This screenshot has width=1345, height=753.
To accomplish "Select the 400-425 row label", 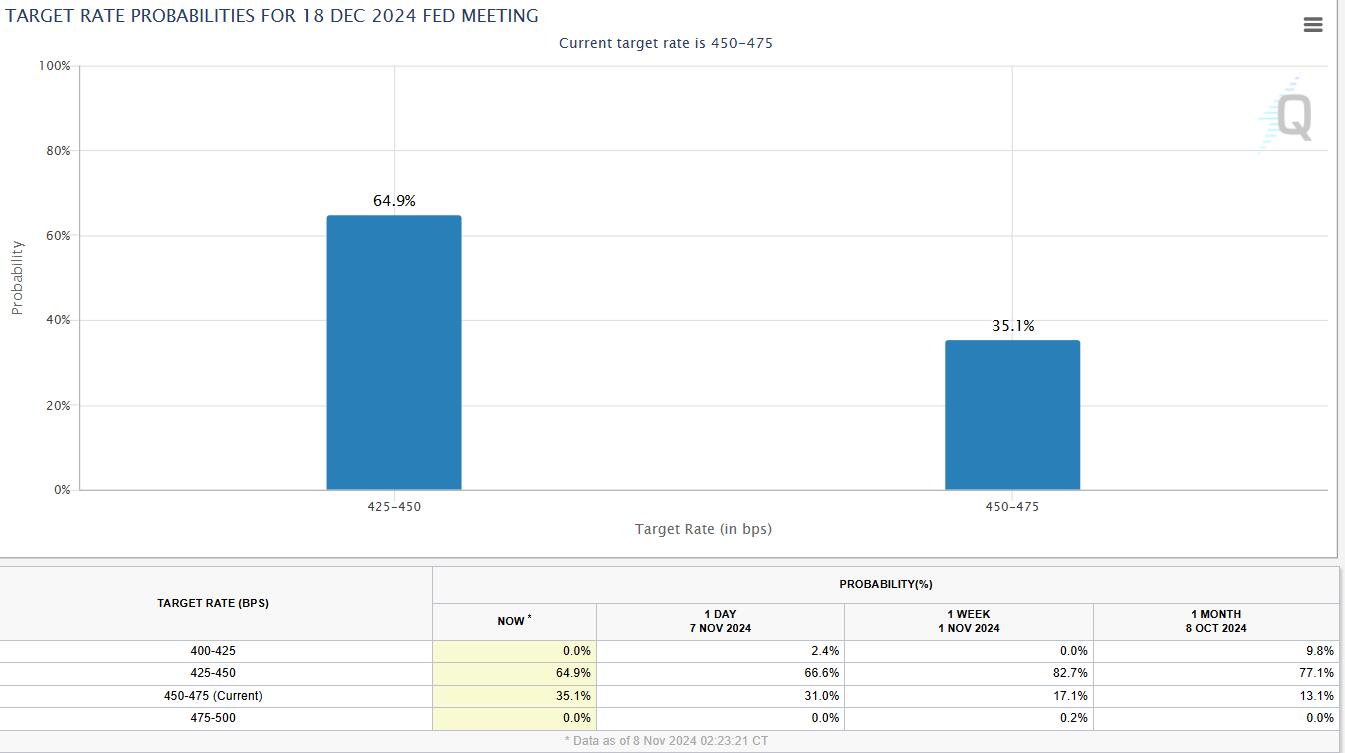I will (x=213, y=651).
